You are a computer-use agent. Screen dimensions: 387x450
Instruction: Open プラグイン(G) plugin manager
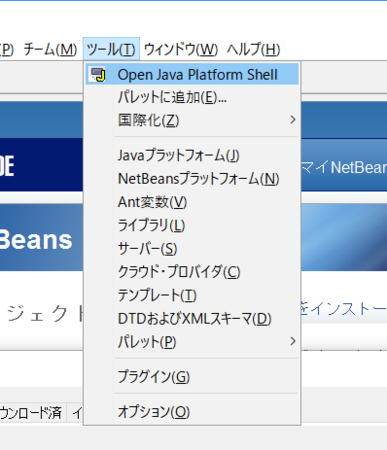pyautogui.click(x=192, y=377)
